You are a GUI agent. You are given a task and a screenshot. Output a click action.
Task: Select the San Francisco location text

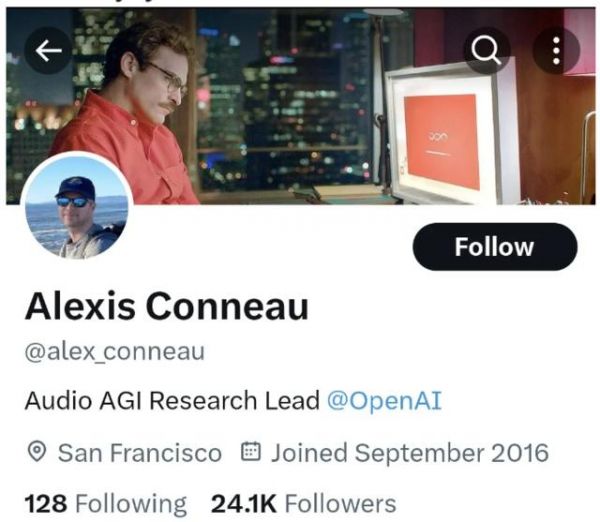pyautogui.click(x=140, y=453)
